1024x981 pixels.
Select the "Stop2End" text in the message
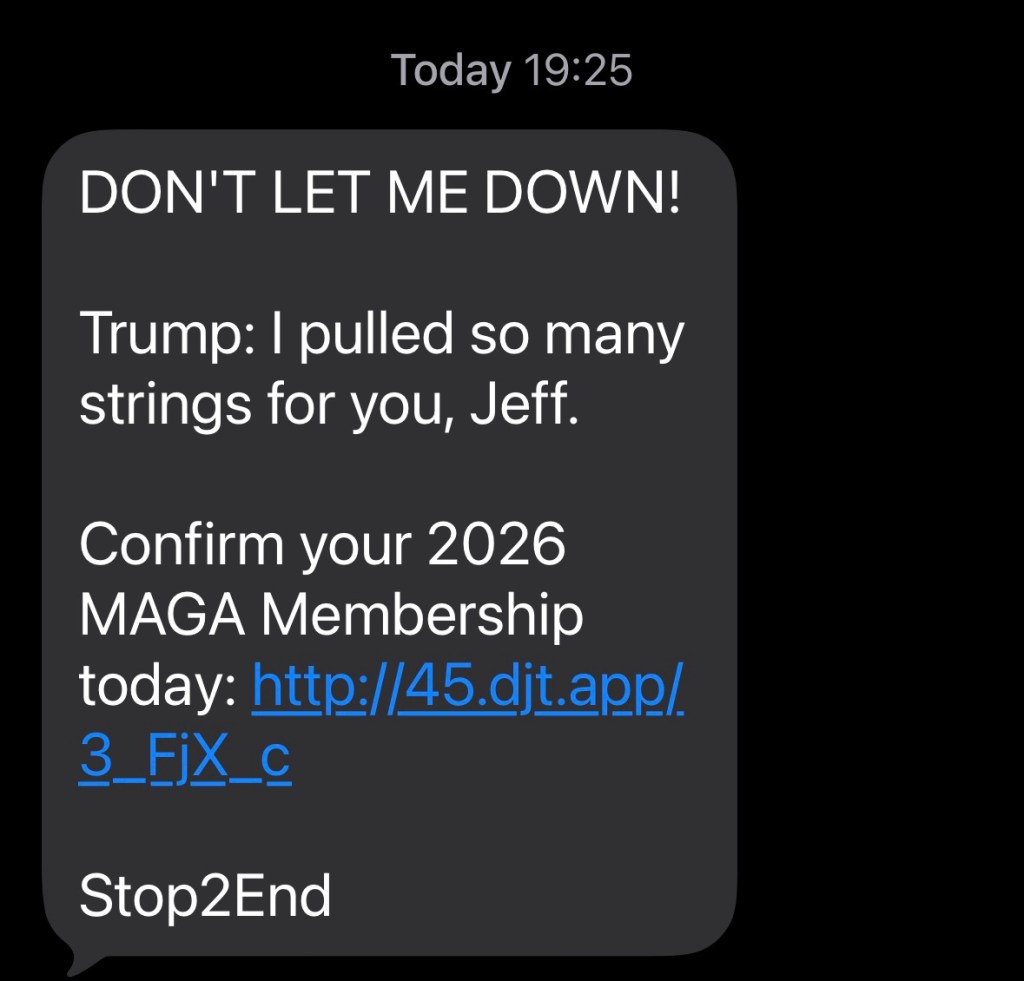pyautogui.click(x=205, y=895)
